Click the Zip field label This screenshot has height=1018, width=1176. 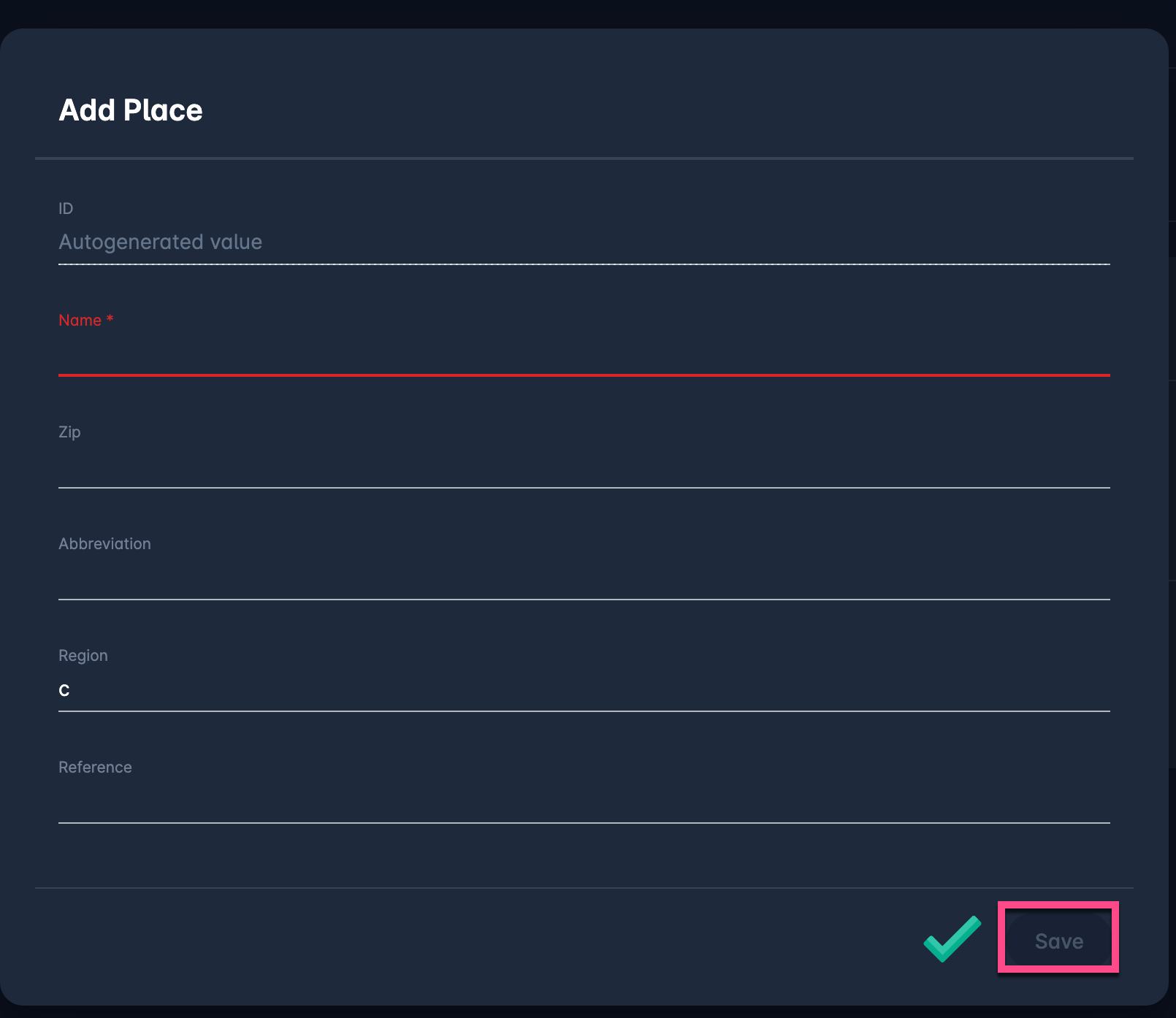[x=69, y=432]
